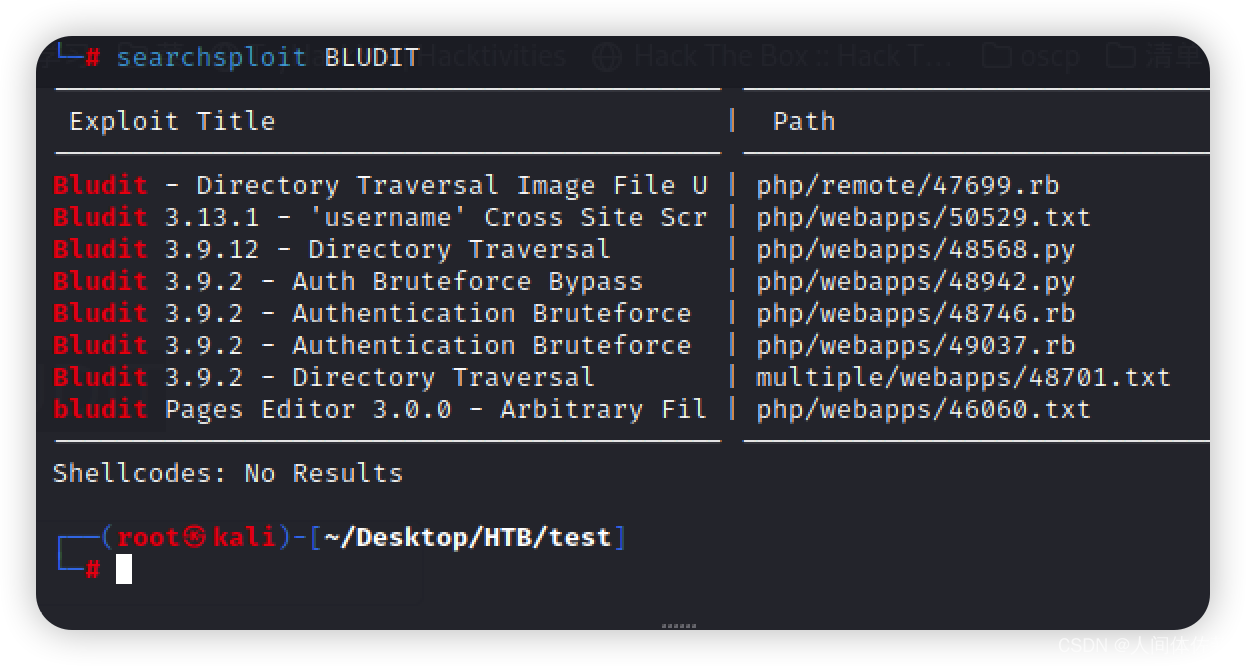Click the bludit Pages Editor 3.0.0 entry
The width and height of the screenshot is (1246, 666).
pos(380,409)
